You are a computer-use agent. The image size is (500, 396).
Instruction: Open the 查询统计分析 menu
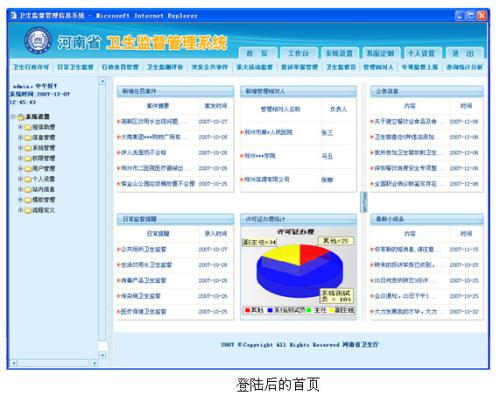(x=464, y=67)
